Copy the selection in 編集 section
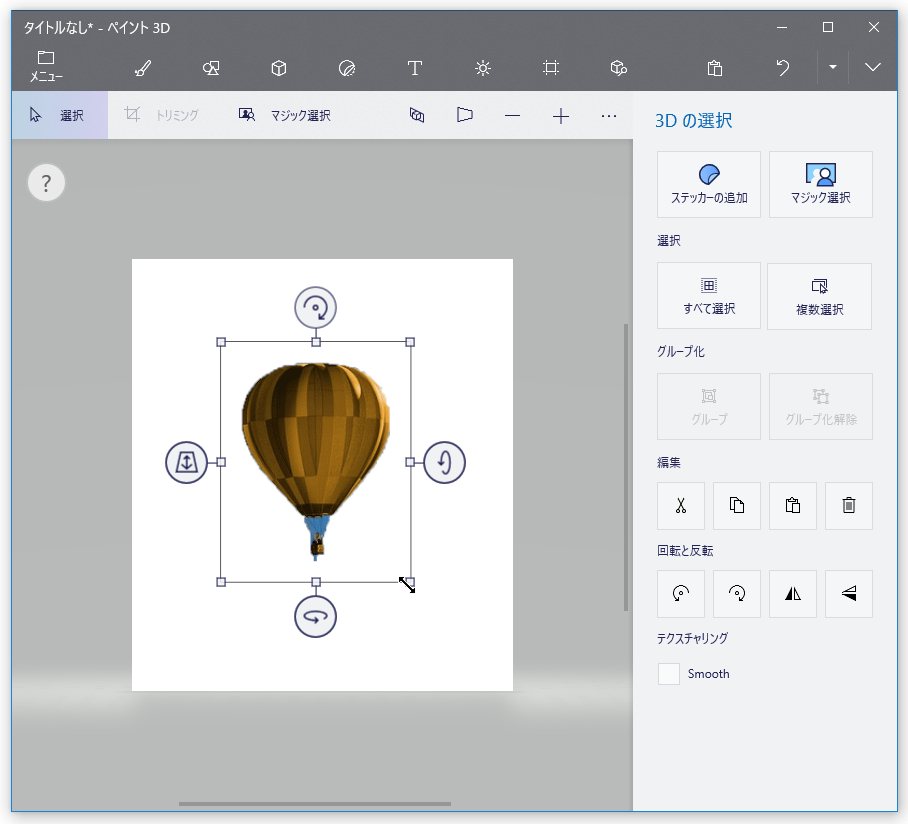This screenshot has width=908, height=824. pyautogui.click(x=737, y=506)
